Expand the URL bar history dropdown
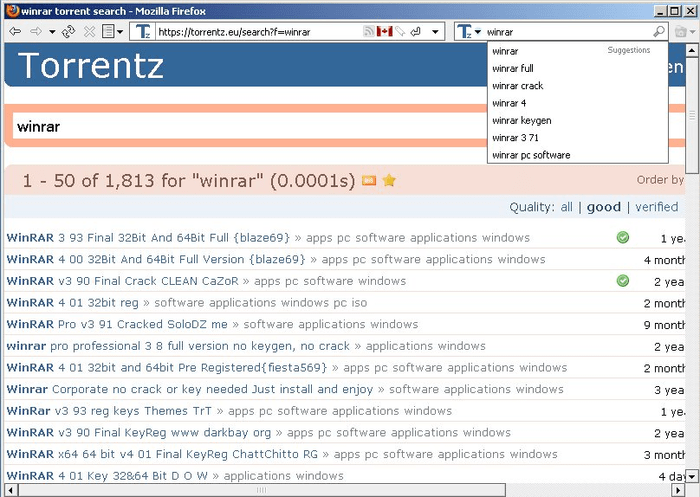700x497 pixels. (436, 32)
